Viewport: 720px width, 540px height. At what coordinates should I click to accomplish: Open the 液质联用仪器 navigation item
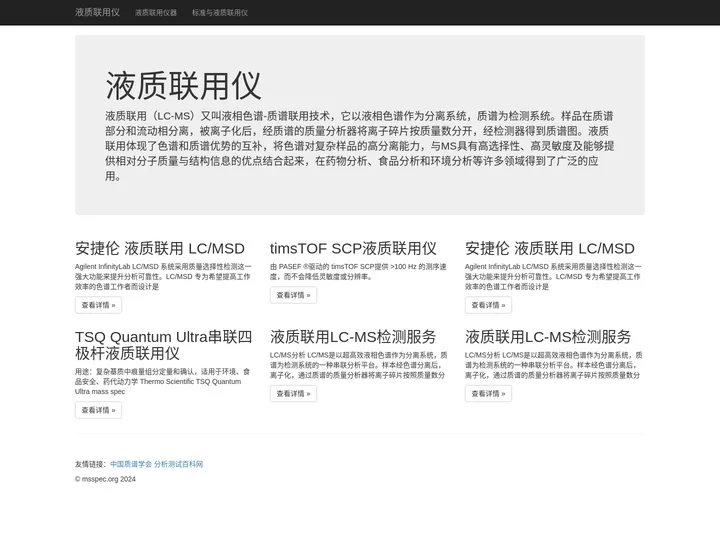(x=156, y=13)
